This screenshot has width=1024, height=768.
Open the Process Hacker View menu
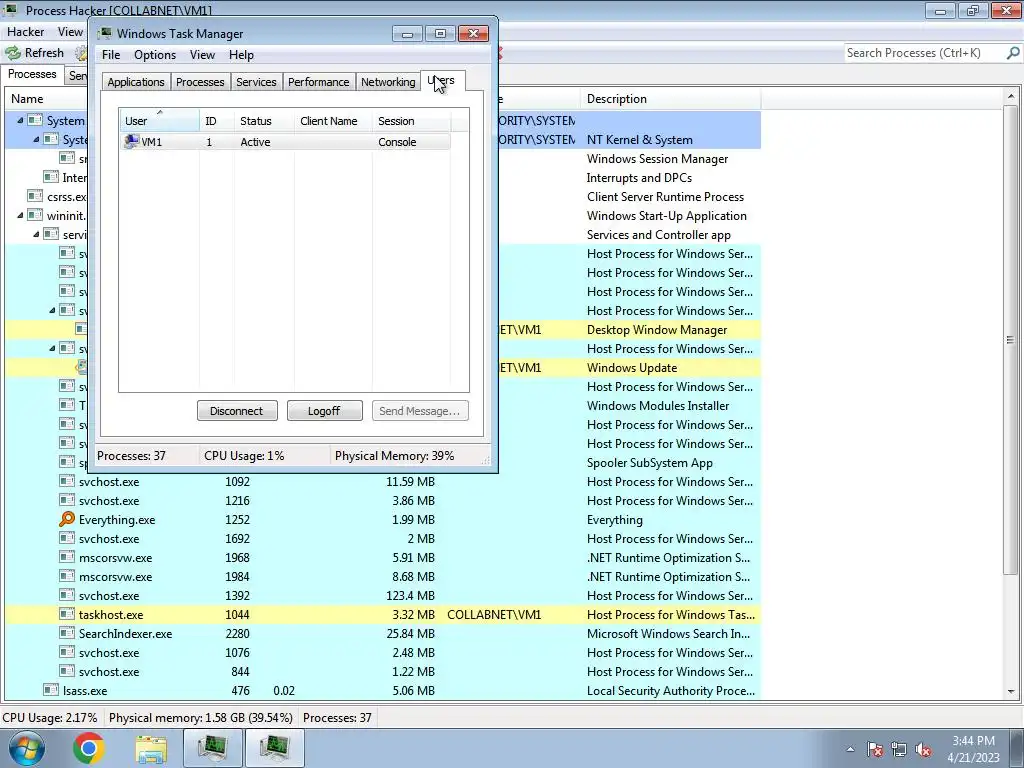(70, 31)
